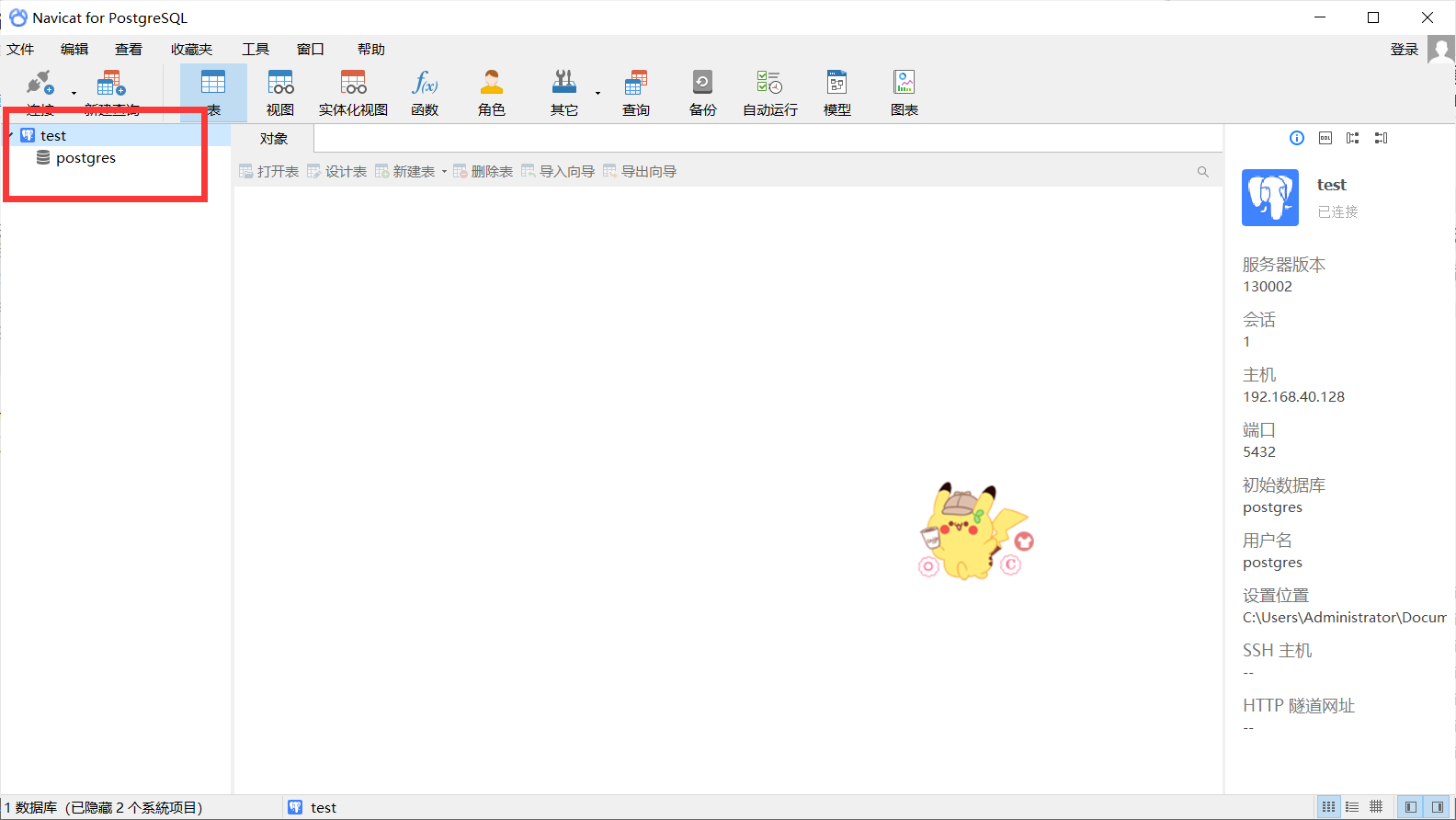Switch to icon grid view
This screenshot has height=820, width=1456.
1328,807
